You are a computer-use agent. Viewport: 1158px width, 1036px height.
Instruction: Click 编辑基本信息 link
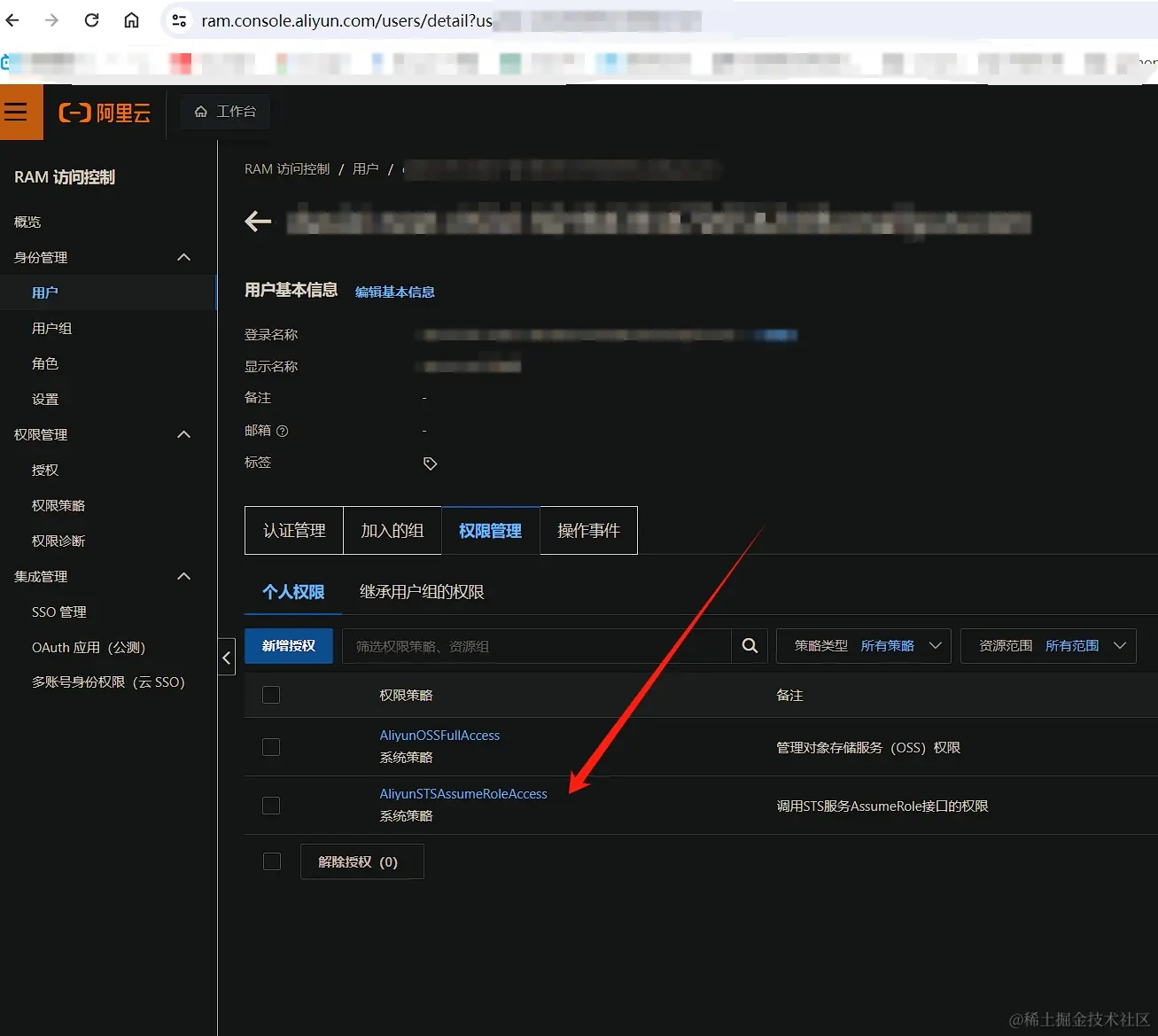395,292
